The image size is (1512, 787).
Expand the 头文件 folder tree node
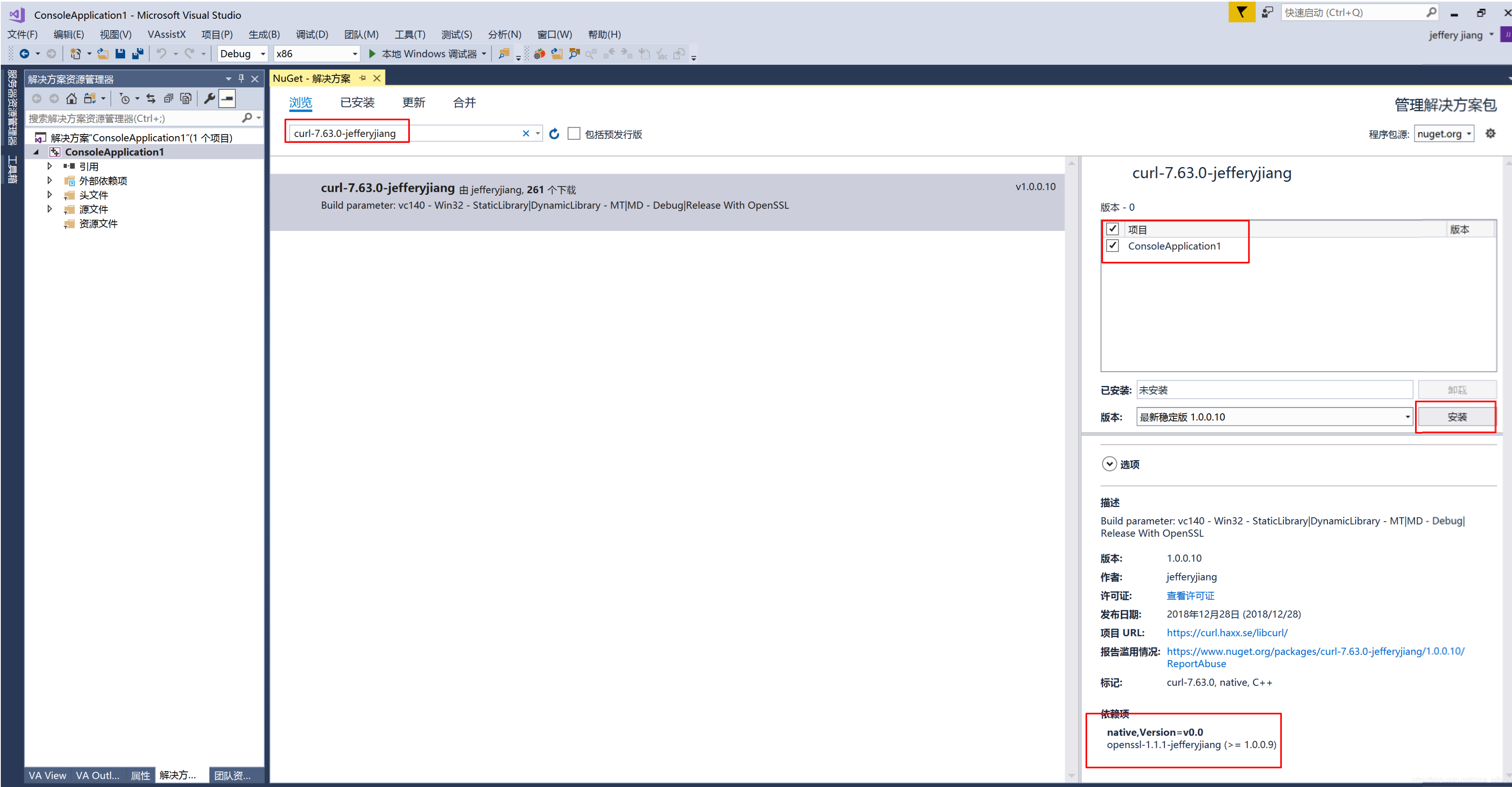click(50, 194)
